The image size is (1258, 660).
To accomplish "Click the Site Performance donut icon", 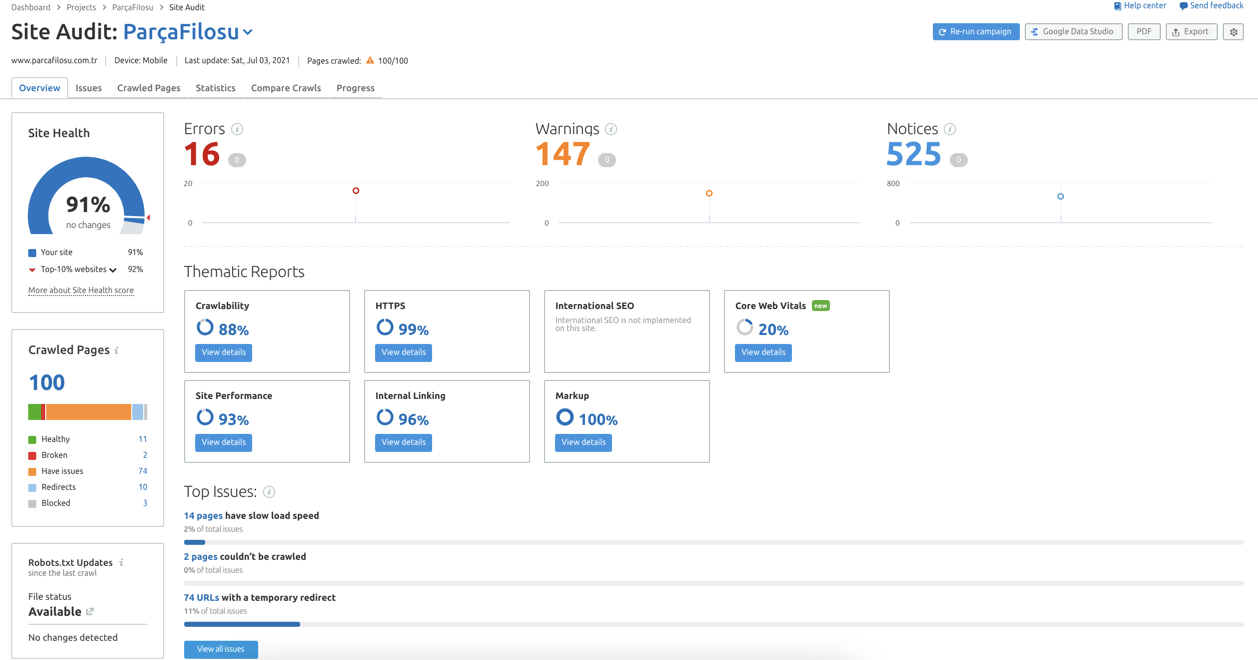I will [205, 418].
